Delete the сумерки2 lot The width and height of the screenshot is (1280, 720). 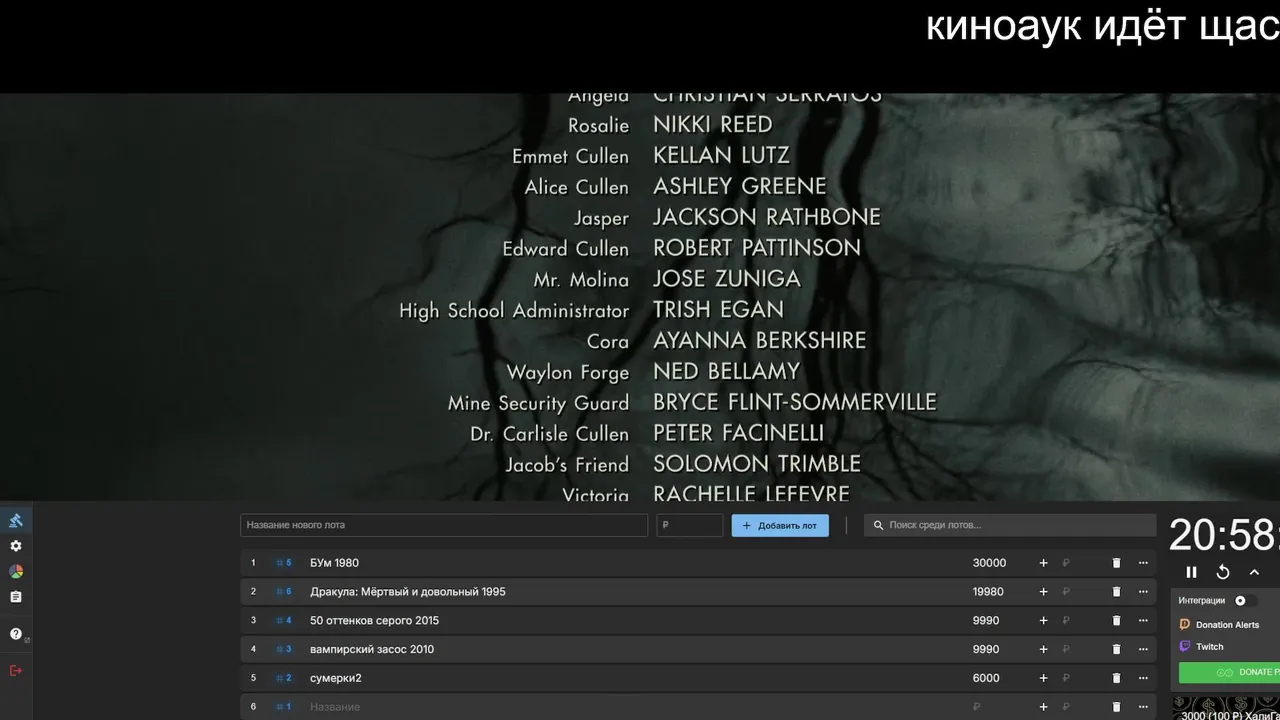click(x=1117, y=678)
